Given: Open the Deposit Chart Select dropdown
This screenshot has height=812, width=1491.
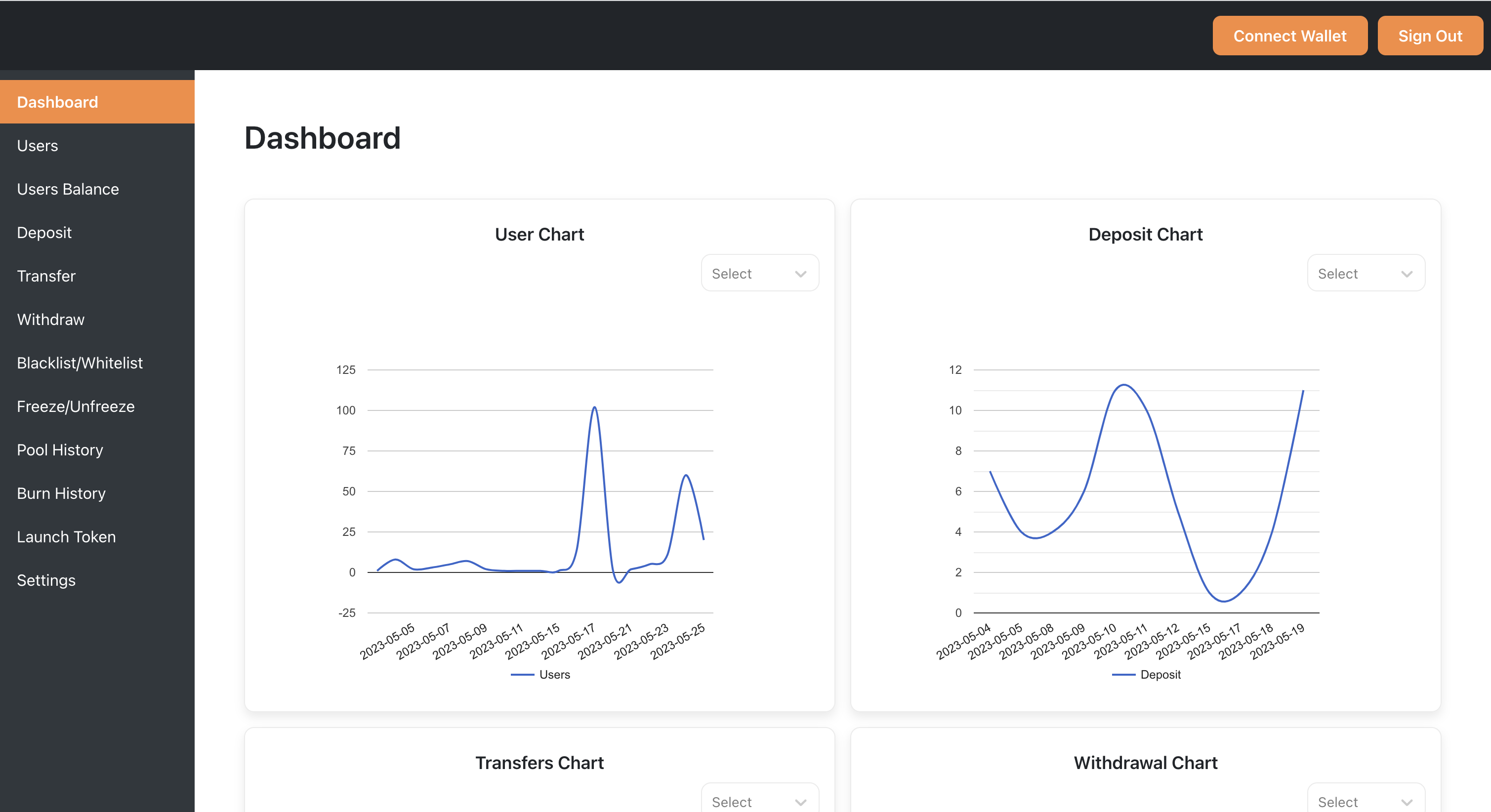Looking at the screenshot, I should click(x=1366, y=273).
